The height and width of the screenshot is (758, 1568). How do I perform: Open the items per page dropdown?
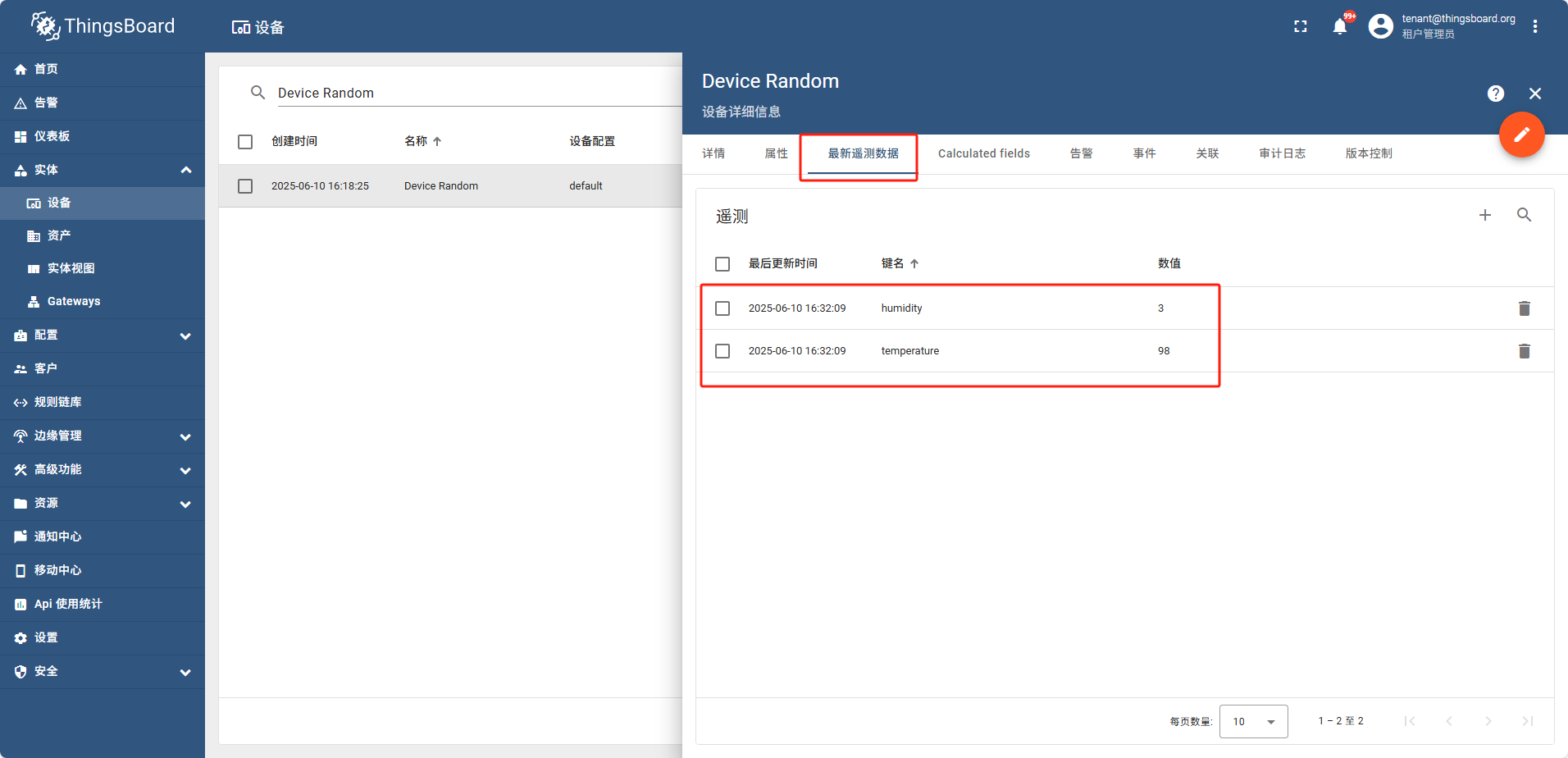1253,722
